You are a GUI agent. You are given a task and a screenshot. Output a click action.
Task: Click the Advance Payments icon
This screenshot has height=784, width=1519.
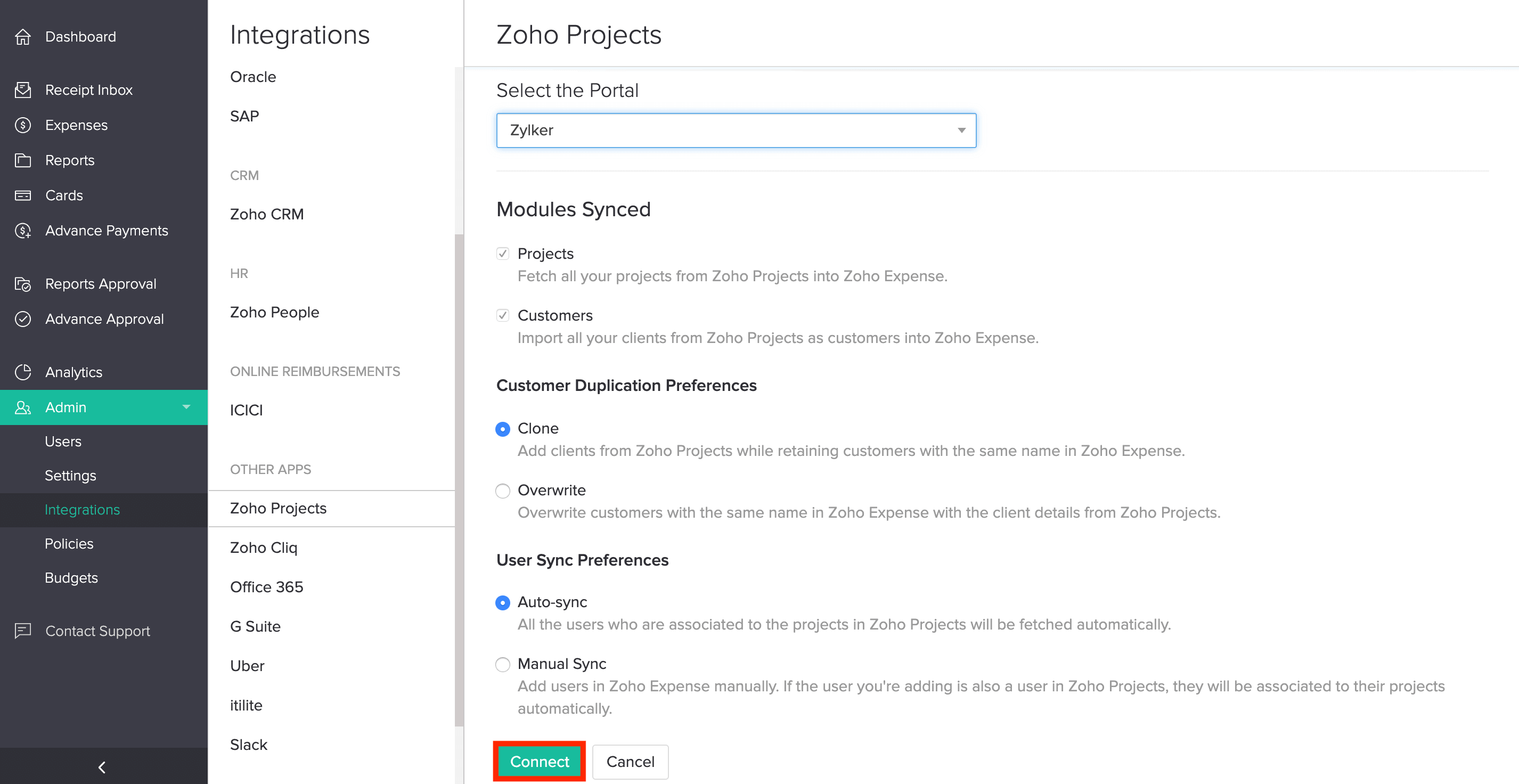point(23,231)
